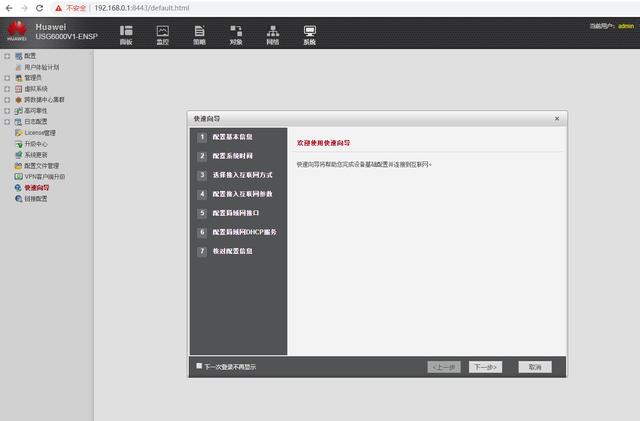Image resolution: width=640 pixels, height=421 pixels.
Task: Toggle 下一次登录不再显示 checkbox
Action: 199,366
